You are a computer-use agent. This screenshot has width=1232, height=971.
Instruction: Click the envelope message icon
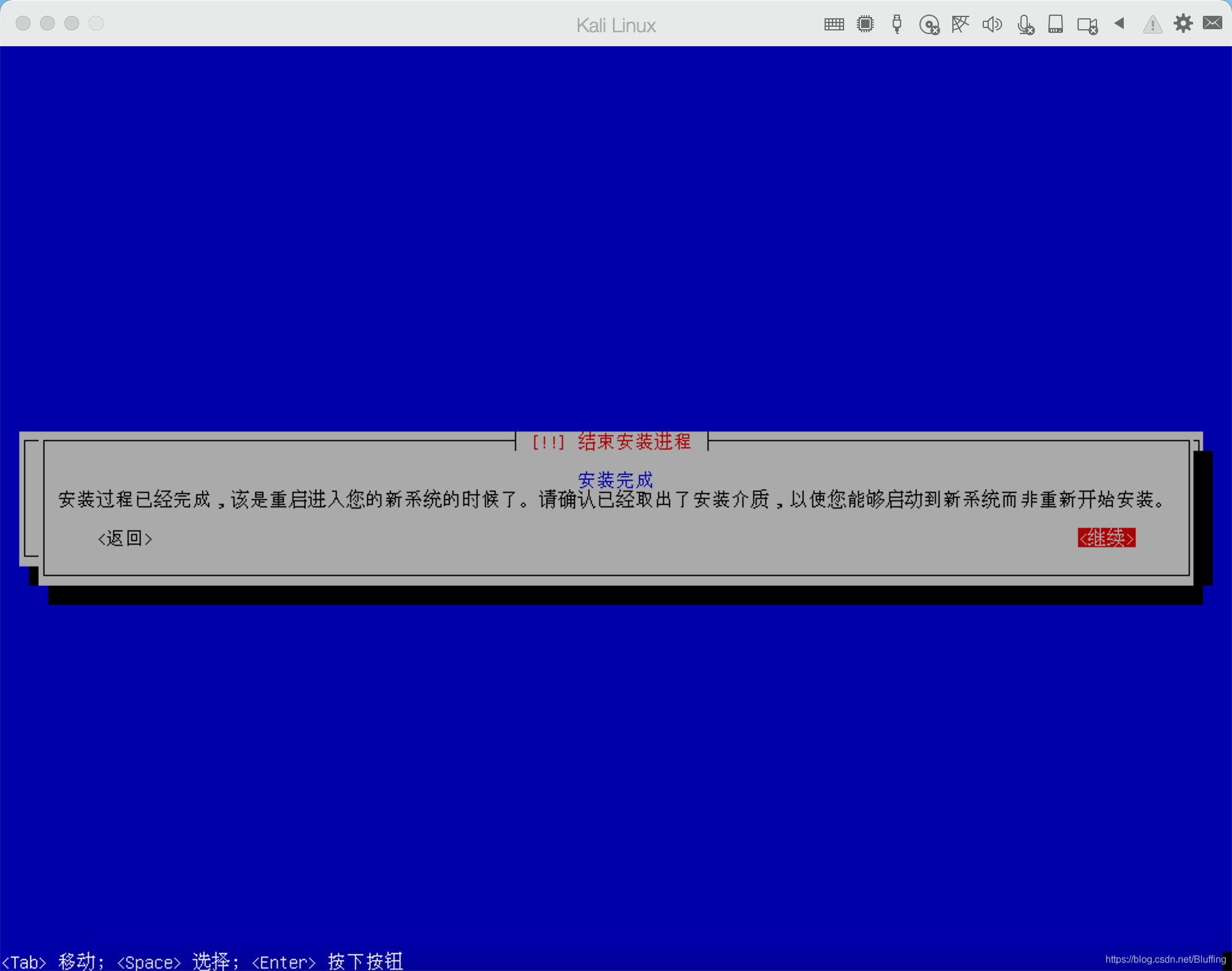[1213, 23]
